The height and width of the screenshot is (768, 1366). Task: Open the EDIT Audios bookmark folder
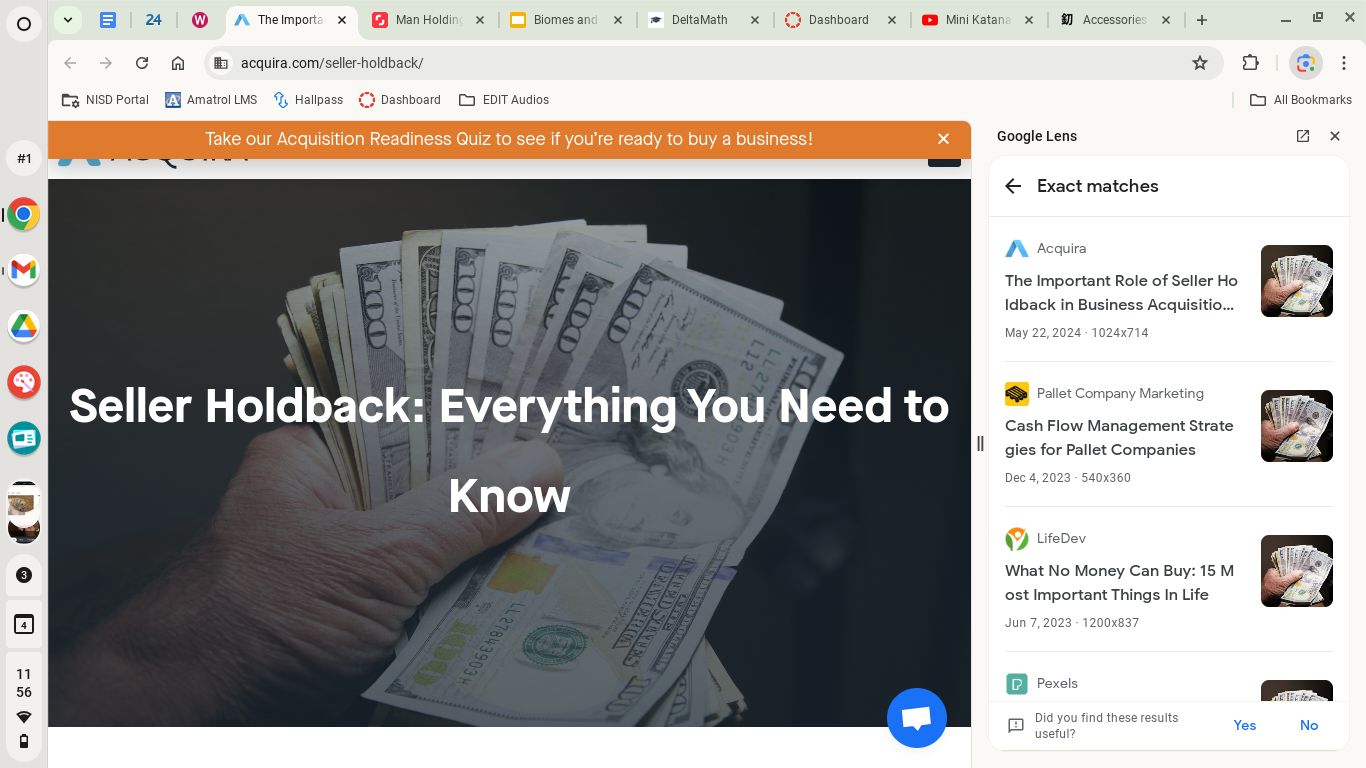504,100
